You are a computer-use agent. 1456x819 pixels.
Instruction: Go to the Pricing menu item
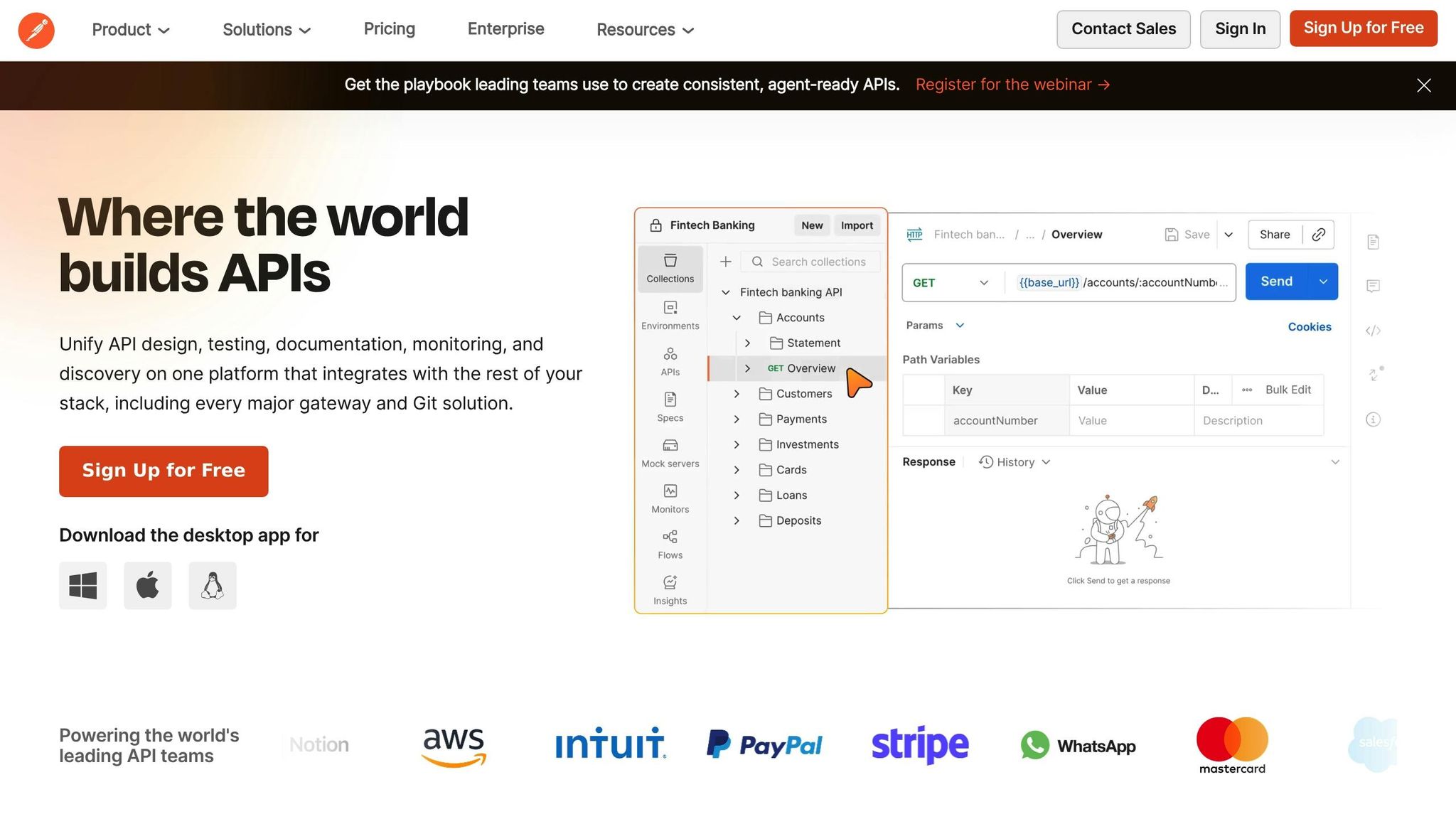coord(389,29)
